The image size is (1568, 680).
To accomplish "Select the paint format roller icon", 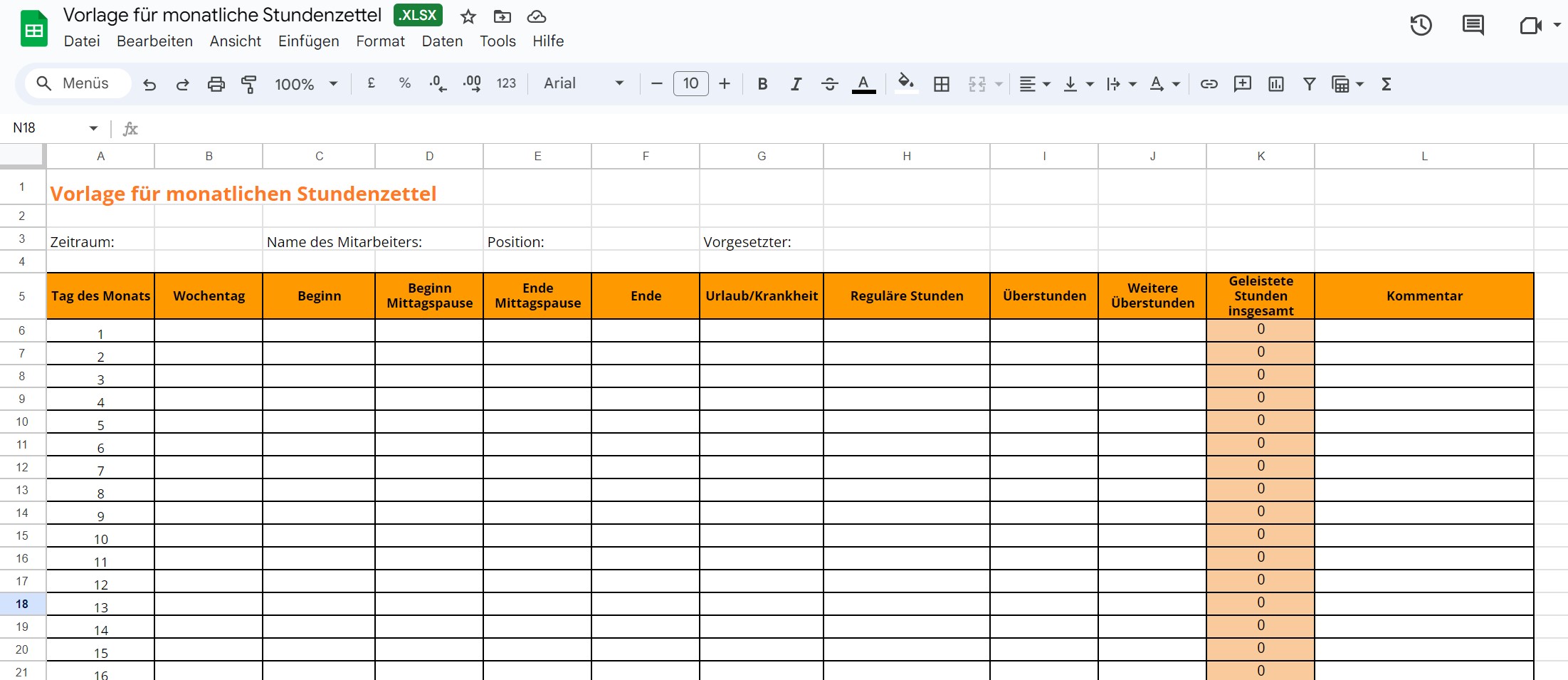I will [x=248, y=84].
